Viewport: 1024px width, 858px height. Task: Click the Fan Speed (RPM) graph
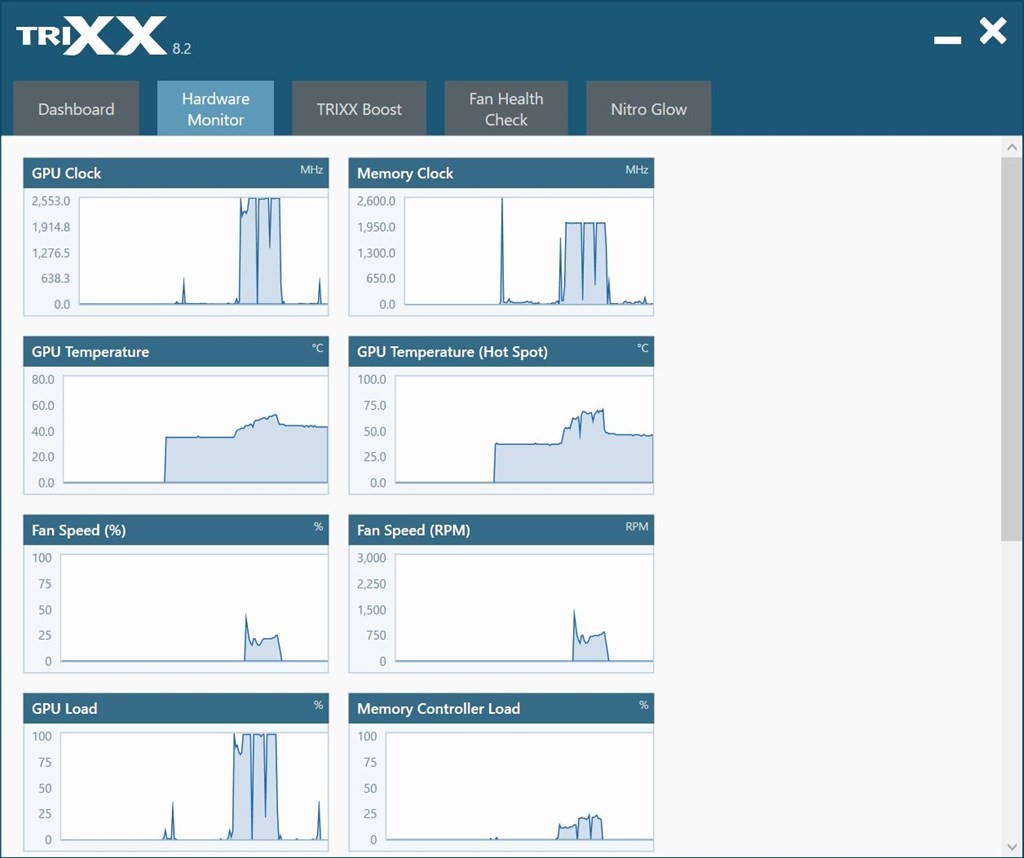[520, 608]
